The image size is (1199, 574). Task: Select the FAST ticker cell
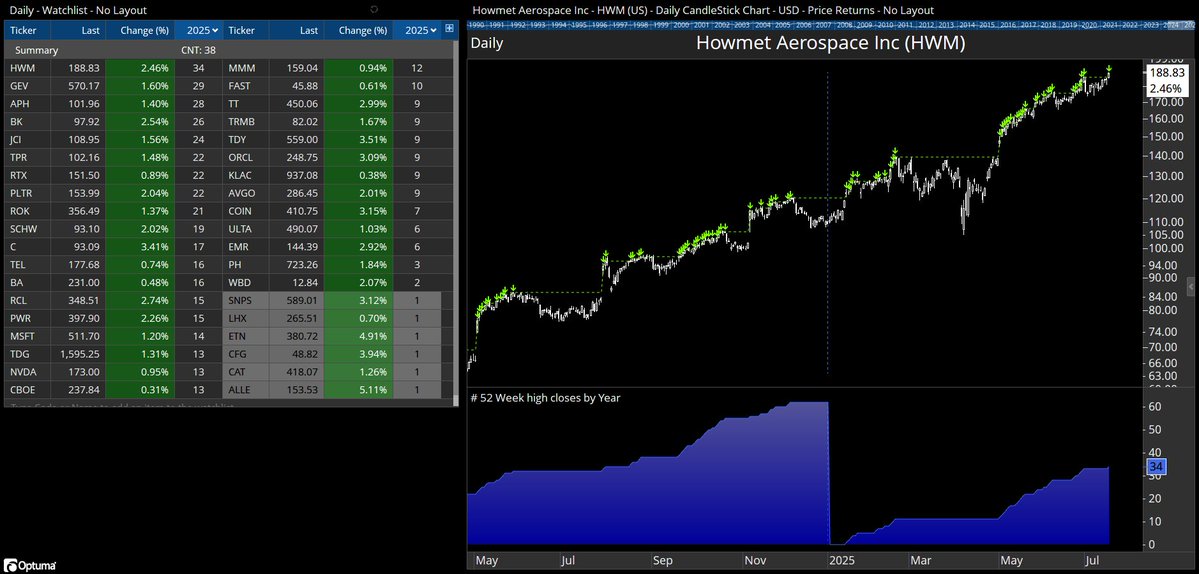(246, 86)
